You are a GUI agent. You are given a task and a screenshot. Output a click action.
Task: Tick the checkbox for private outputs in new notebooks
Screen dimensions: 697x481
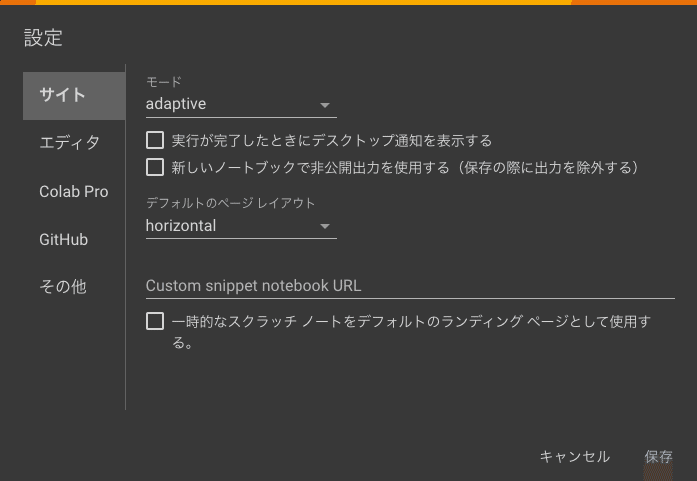point(155,168)
